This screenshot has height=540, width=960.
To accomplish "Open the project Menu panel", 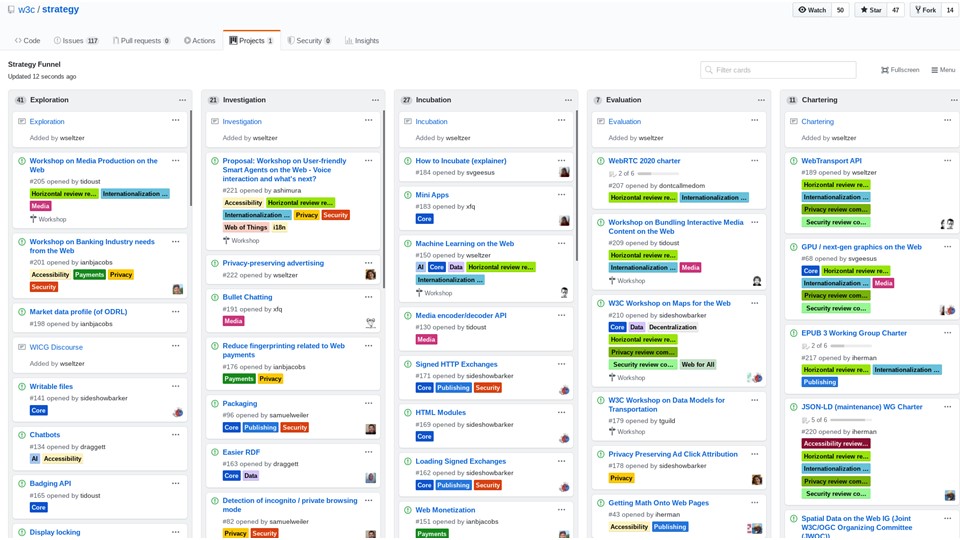I will pyautogui.click(x=943, y=70).
